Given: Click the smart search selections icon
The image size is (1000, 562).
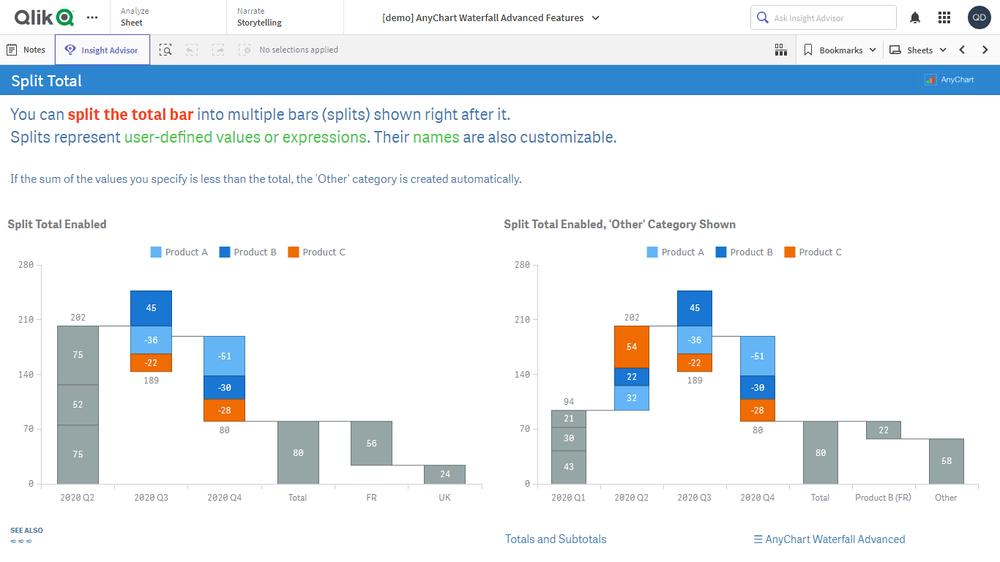Looking at the screenshot, I should pos(165,50).
